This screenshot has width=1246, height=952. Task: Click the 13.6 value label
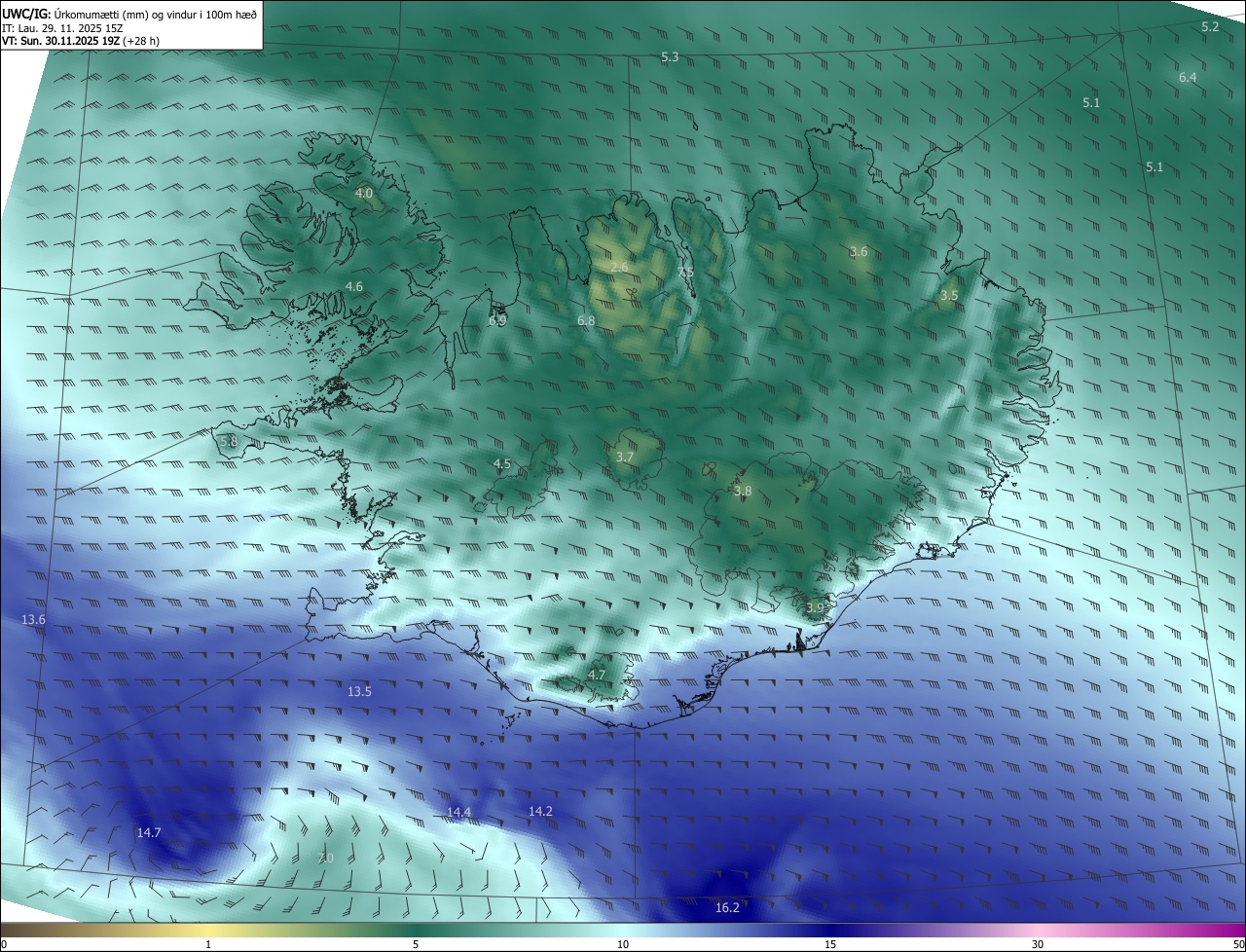click(x=33, y=619)
